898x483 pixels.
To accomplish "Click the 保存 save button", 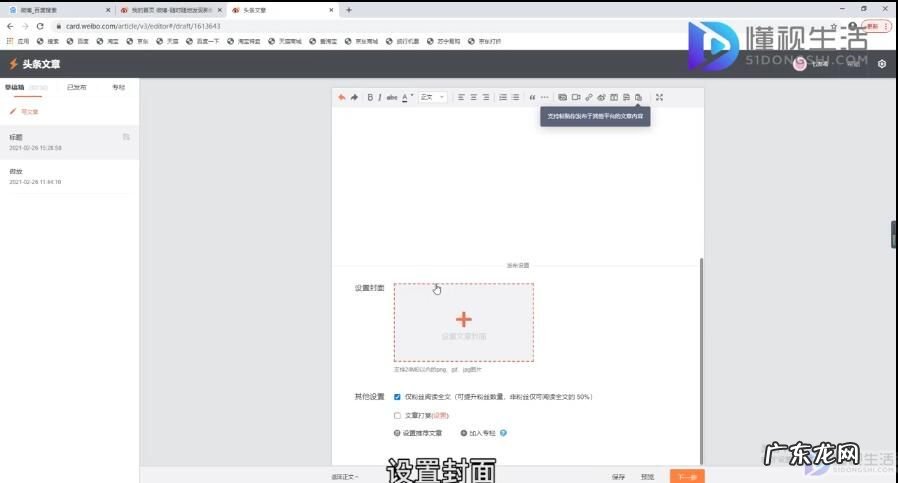I will [619, 477].
